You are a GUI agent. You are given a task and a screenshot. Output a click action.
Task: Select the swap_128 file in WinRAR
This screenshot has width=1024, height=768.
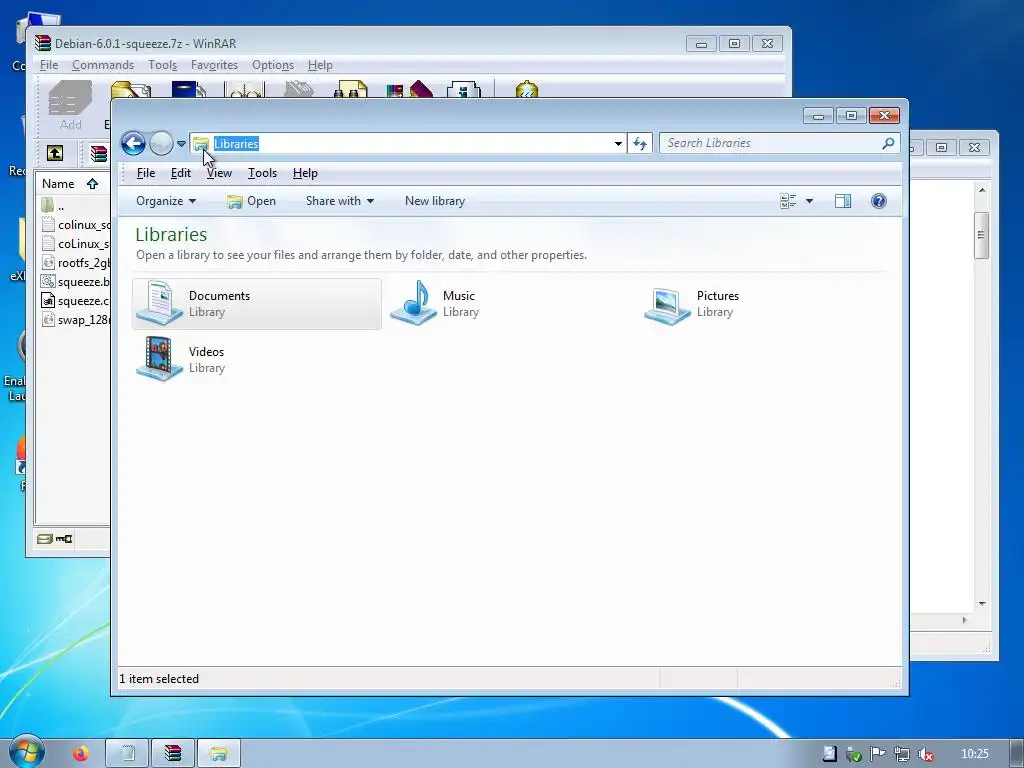pos(74,319)
